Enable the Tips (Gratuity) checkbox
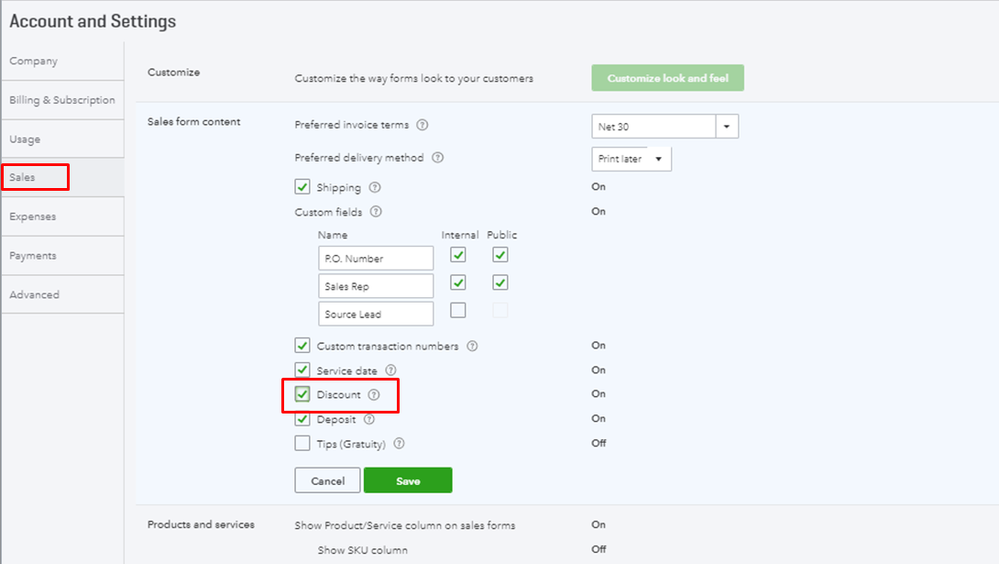This screenshot has height=564, width=999. tap(303, 443)
